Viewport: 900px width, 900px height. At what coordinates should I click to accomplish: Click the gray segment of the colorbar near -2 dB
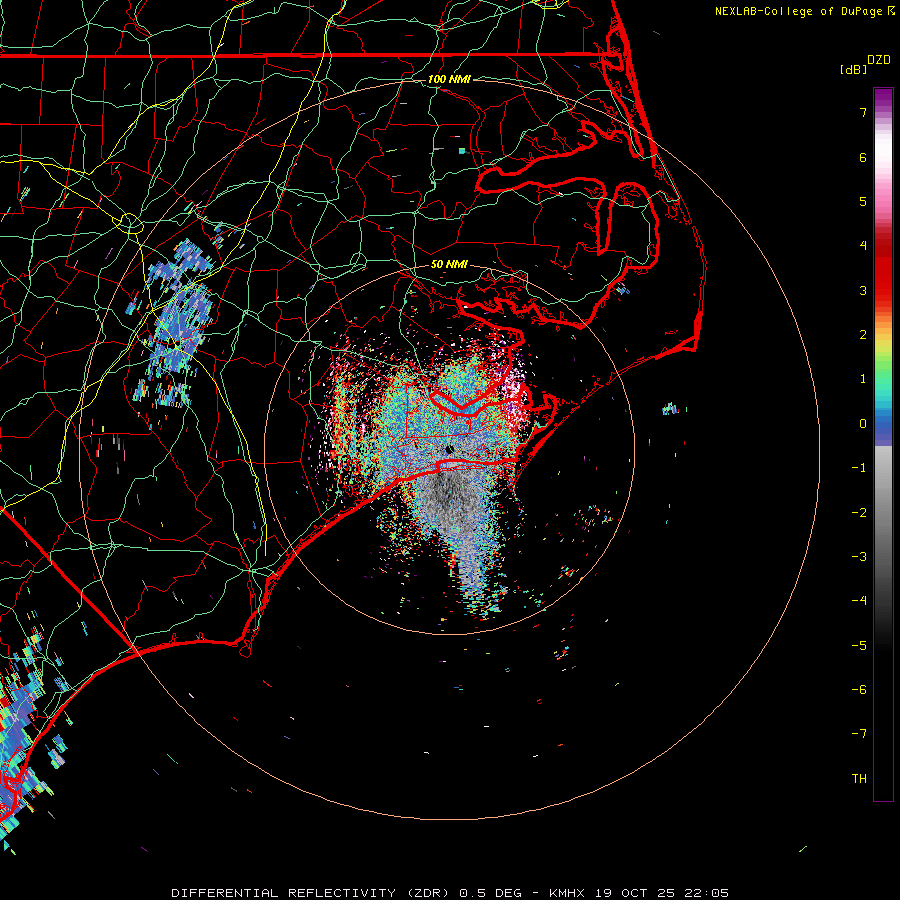point(883,513)
